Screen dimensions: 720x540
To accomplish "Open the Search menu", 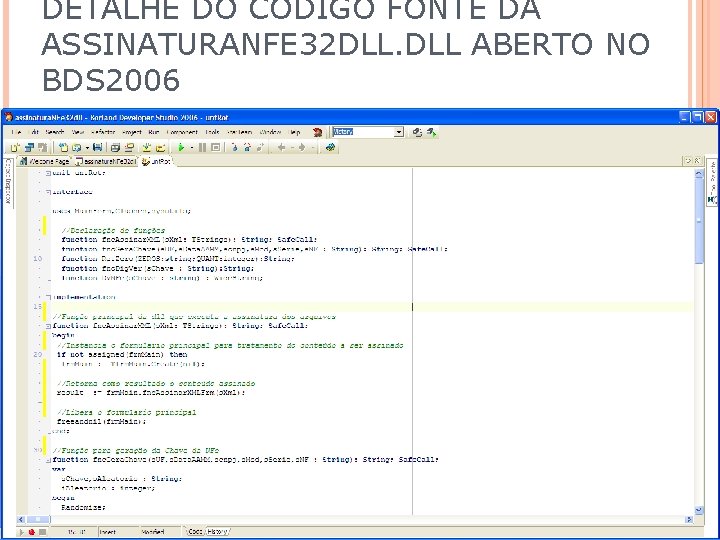I will tap(55, 132).
